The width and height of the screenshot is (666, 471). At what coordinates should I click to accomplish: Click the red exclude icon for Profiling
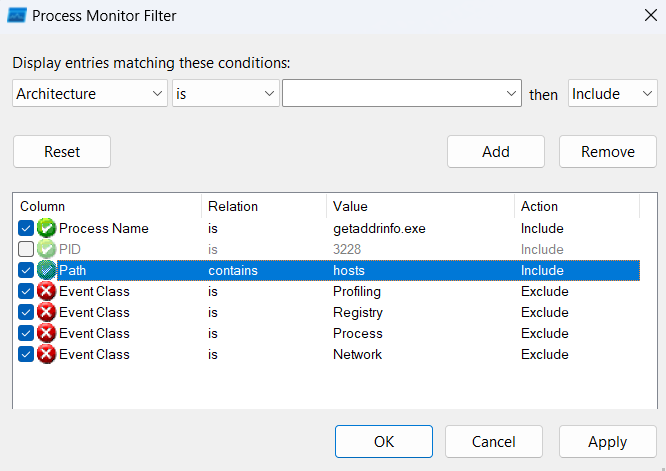coord(46,291)
